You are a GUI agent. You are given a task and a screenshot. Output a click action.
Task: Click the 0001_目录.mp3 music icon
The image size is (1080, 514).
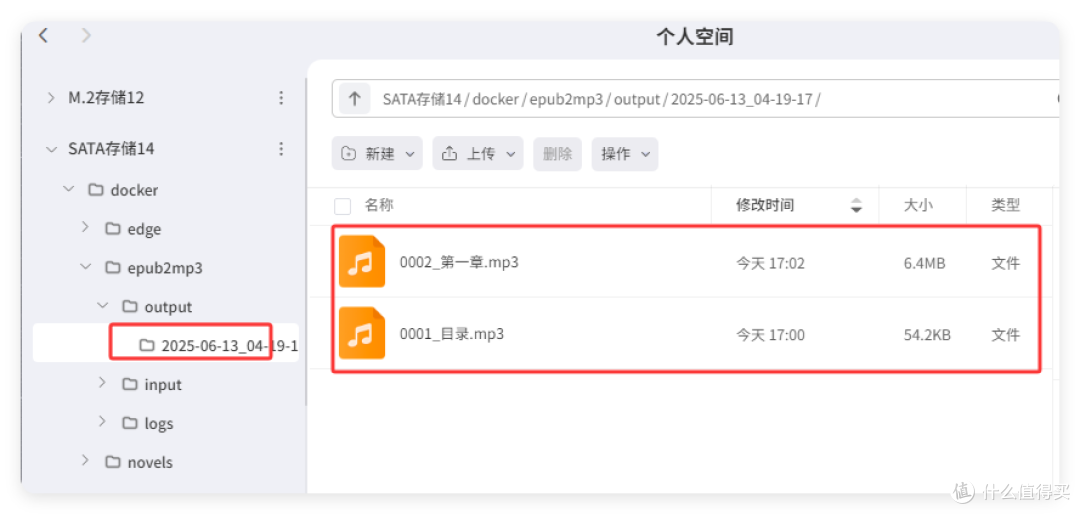coord(362,333)
